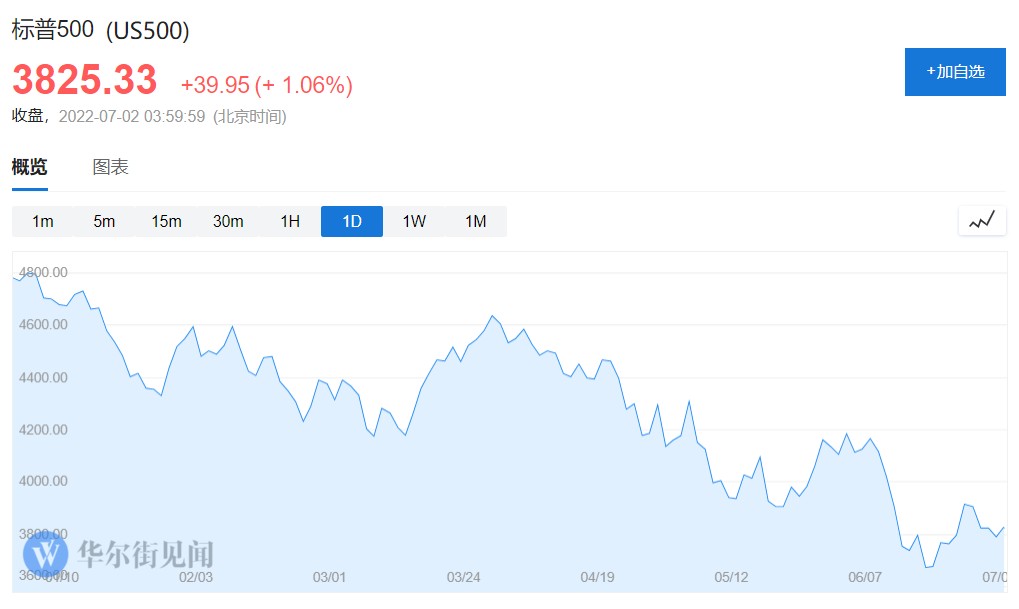The image size is (1019, 609).
Task: Select the 1D daily interval
Action: (x=351, y=221)
